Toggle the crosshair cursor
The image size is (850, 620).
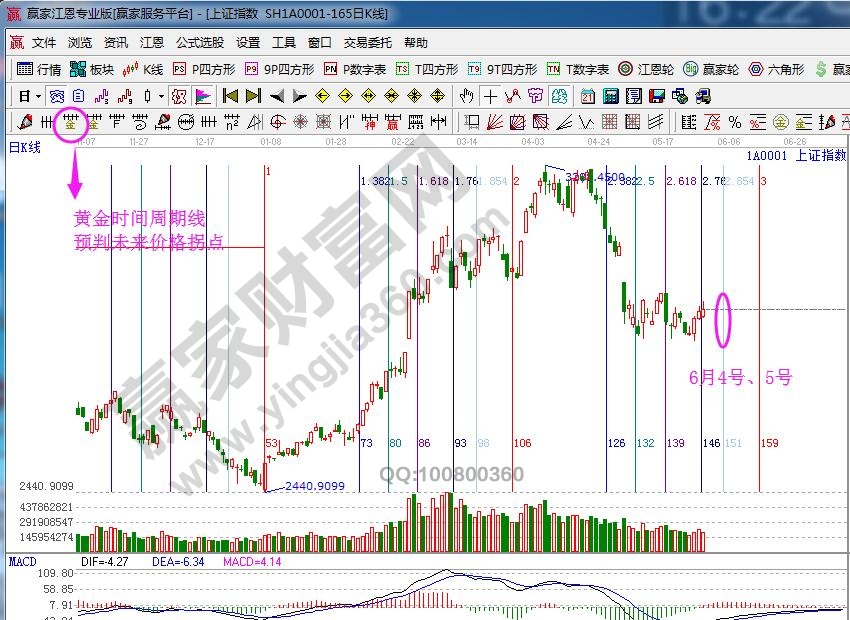pos(490,96)
